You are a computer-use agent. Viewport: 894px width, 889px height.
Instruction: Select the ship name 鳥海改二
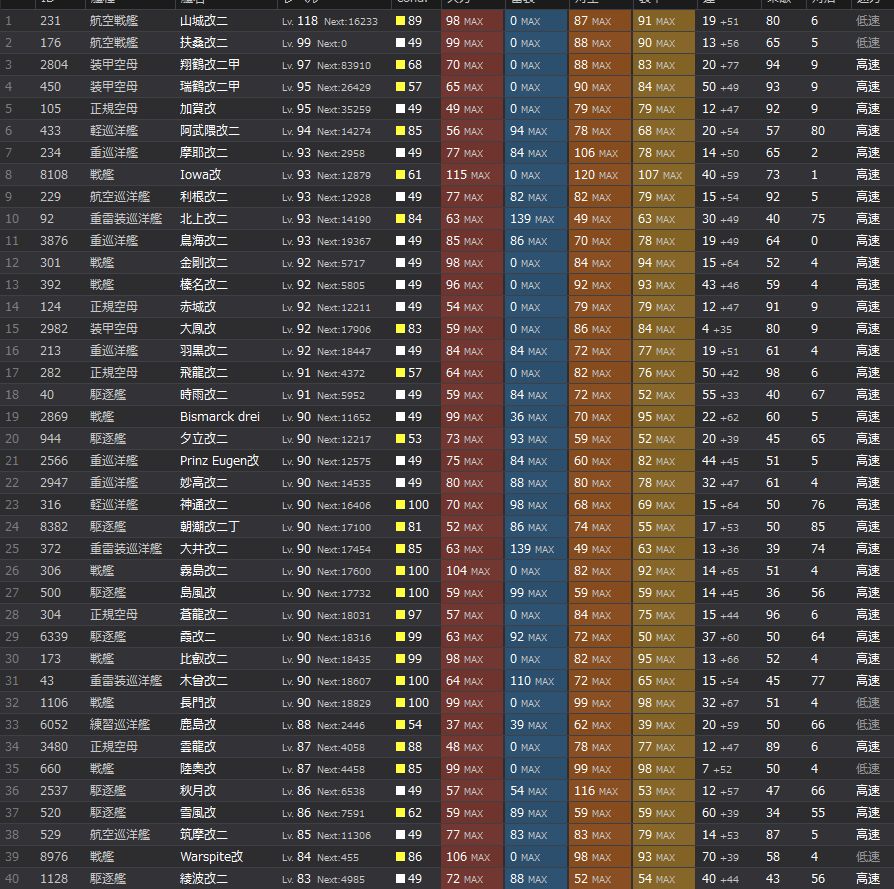coord(204,241)
